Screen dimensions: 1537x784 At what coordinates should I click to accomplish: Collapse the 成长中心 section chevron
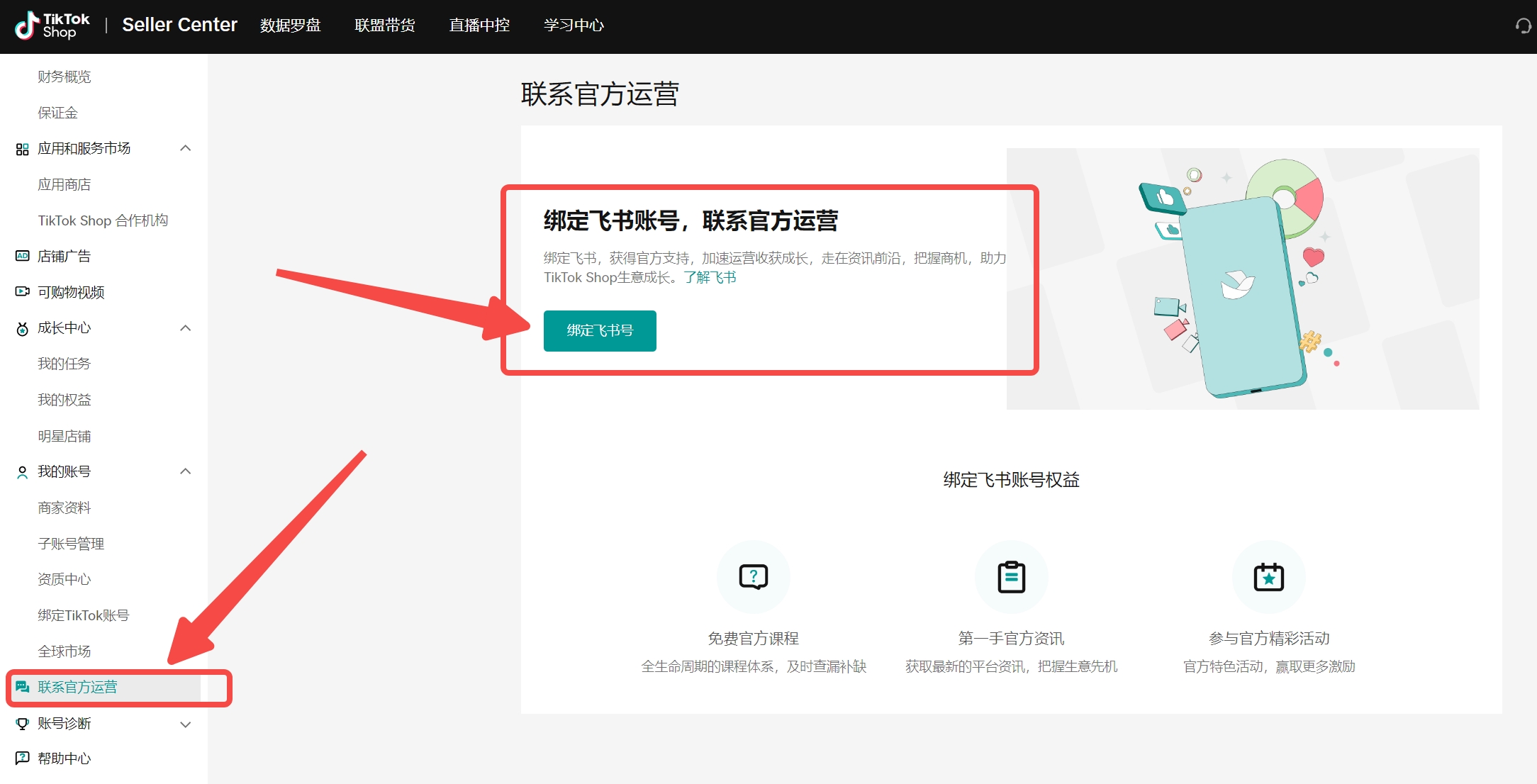coord(186,327)
